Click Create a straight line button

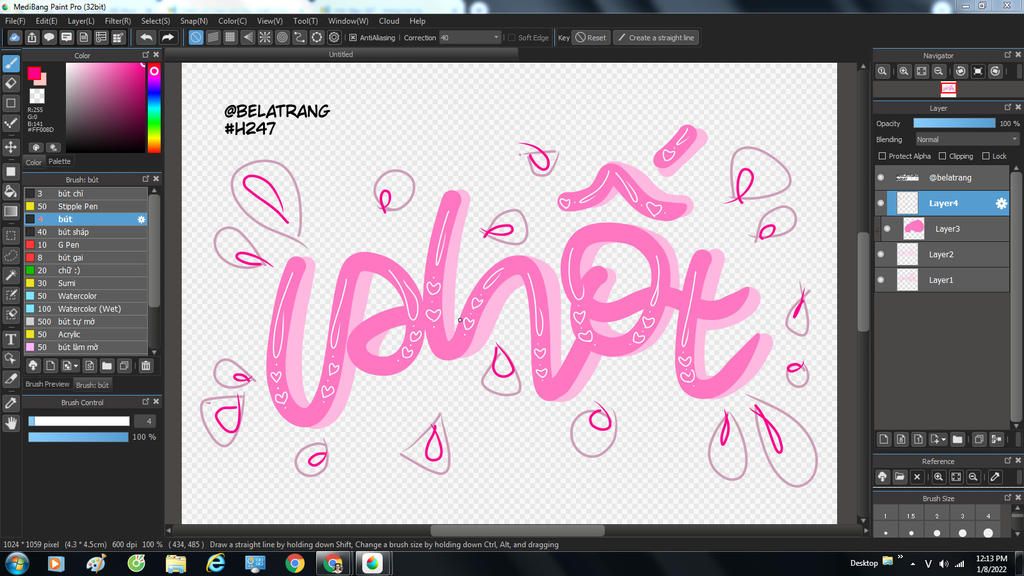coord(656,37)
